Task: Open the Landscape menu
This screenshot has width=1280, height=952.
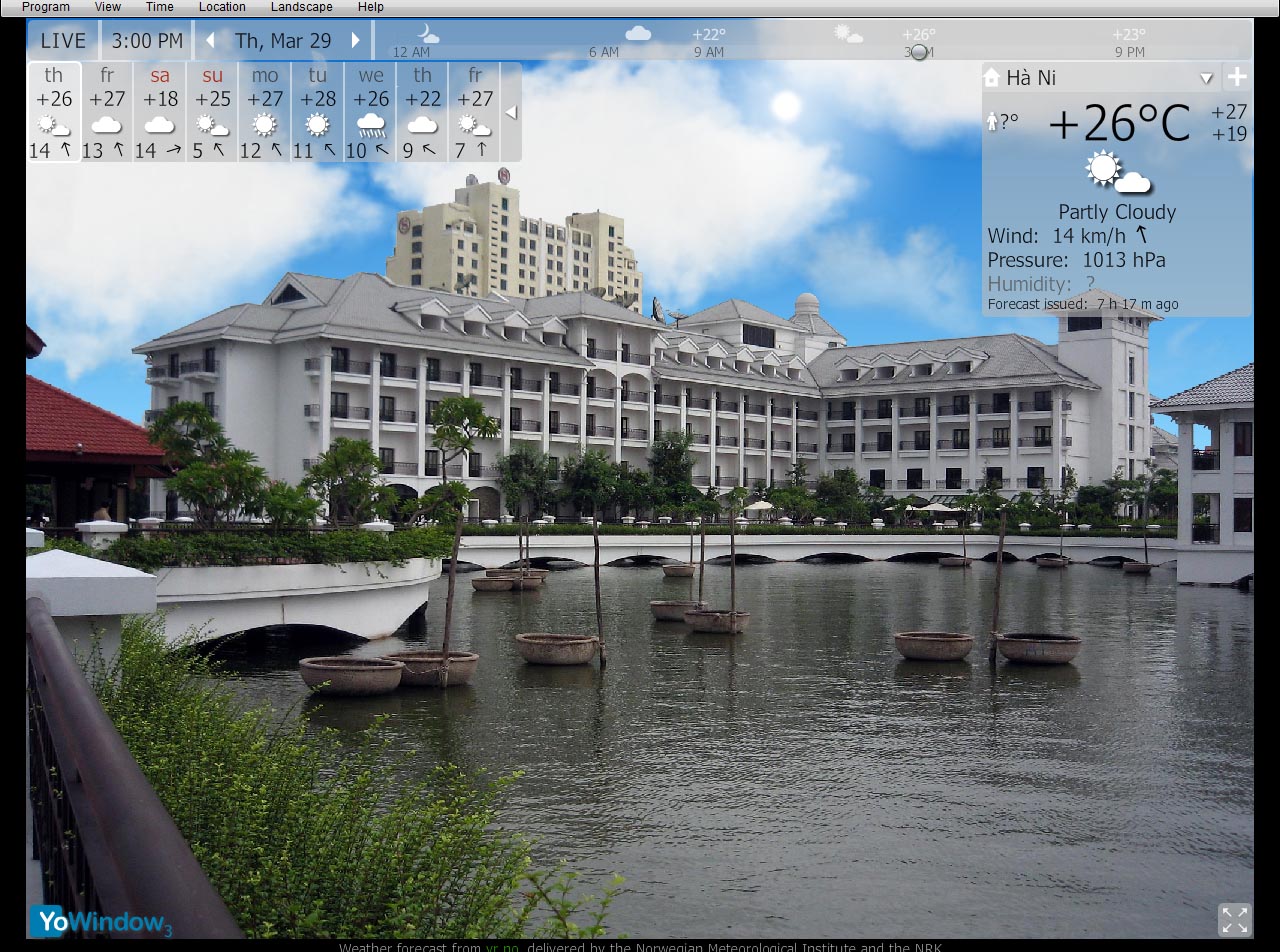Action: (x=301, y=7)
